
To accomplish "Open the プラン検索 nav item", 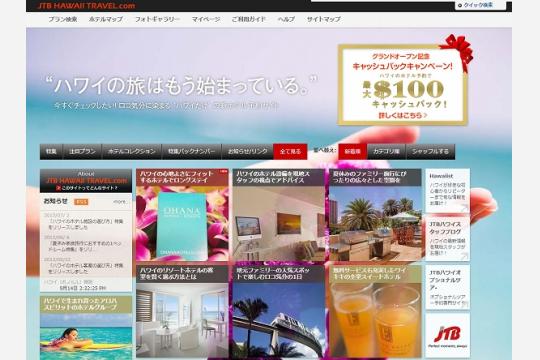I will pos(63,19).
